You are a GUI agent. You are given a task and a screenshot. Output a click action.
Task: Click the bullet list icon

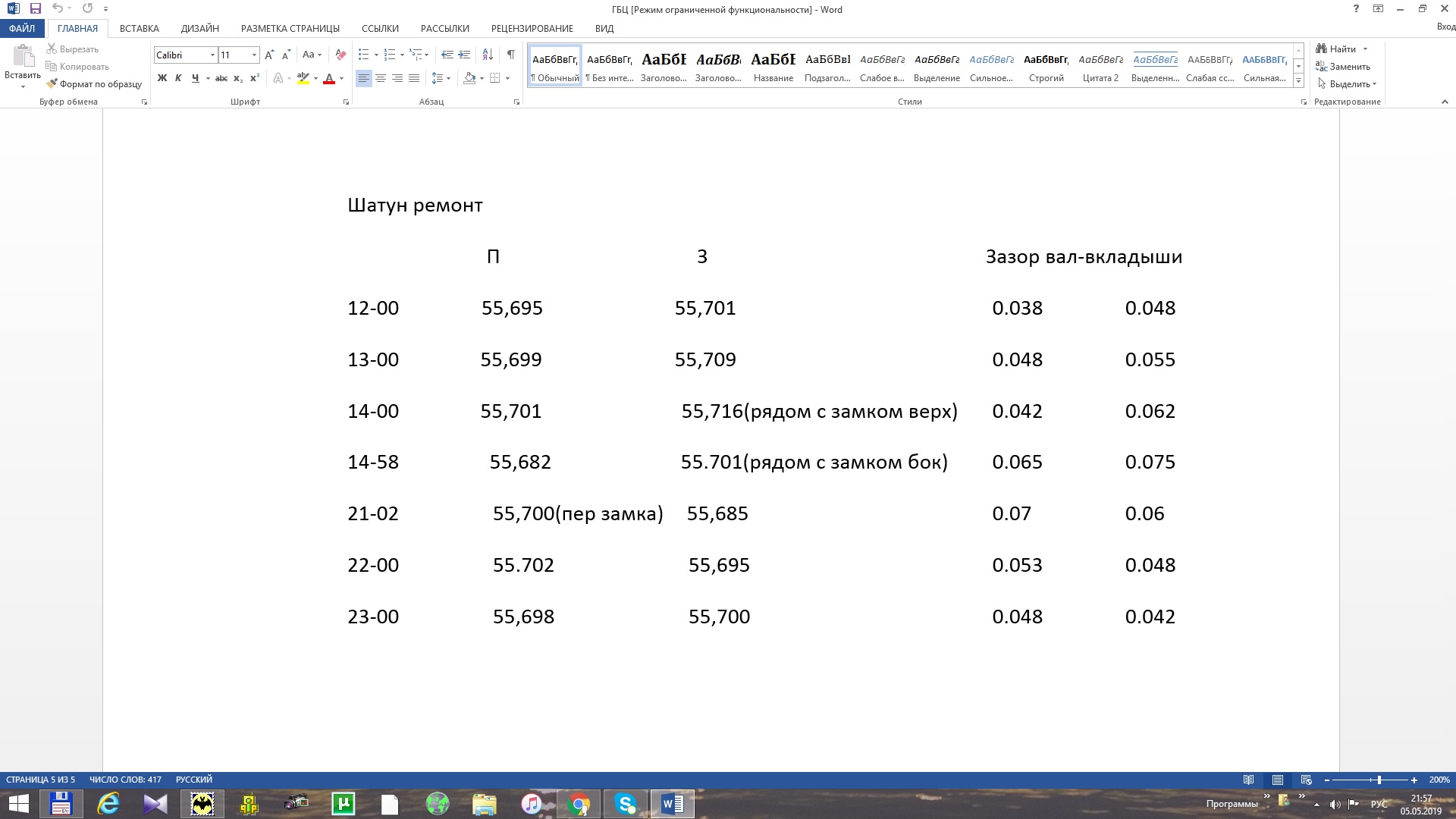point(364,55)
